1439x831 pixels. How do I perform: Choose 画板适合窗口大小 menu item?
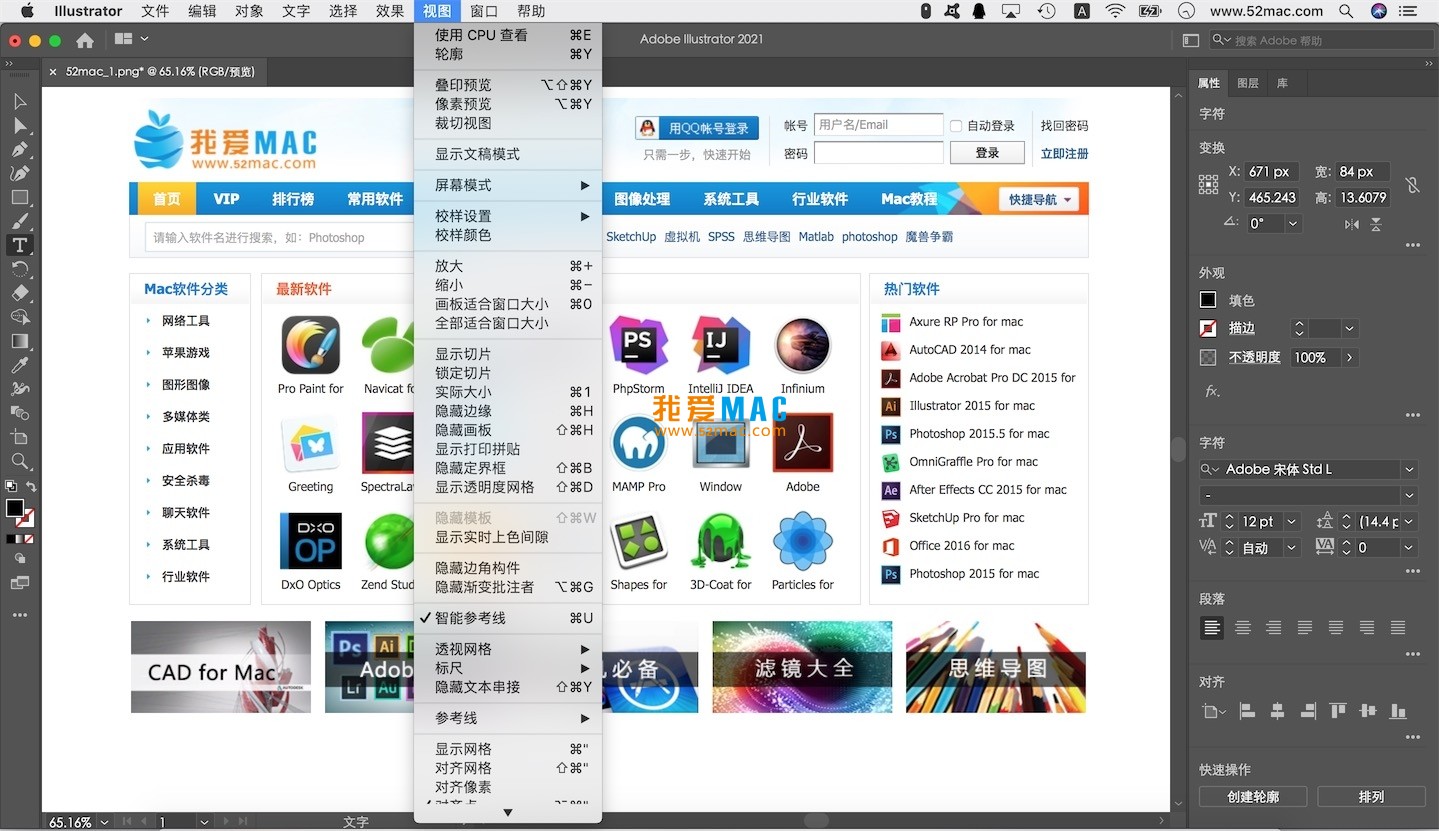point(508,304)
